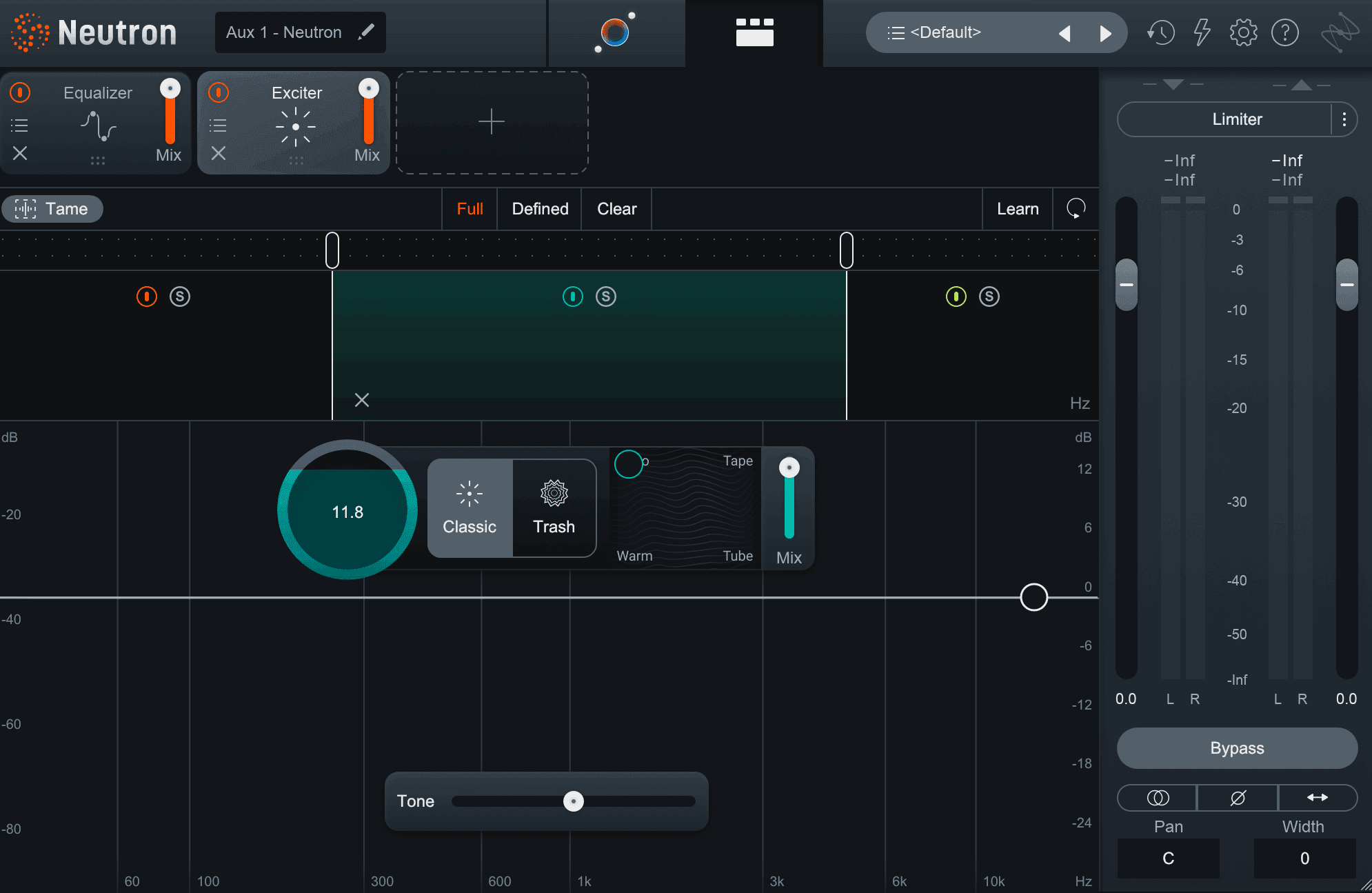Load the next preset arrow
This screenshot has width=1372, height=893.
[x=1106, y=33]
